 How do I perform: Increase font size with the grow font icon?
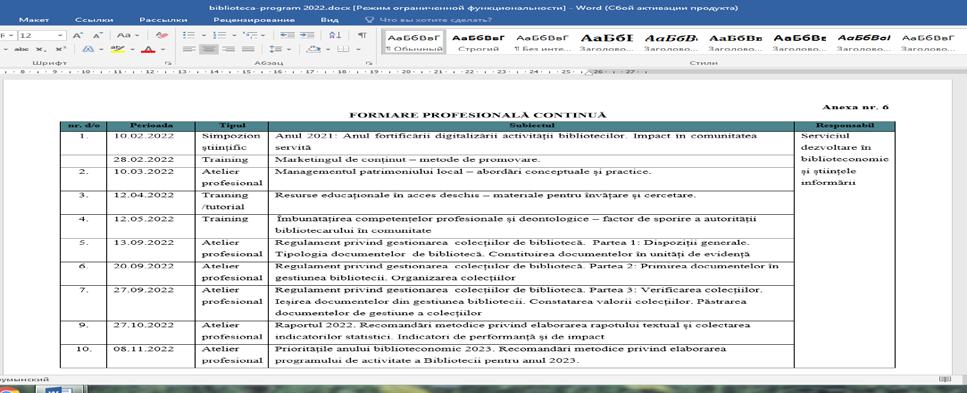click(78, 36)
